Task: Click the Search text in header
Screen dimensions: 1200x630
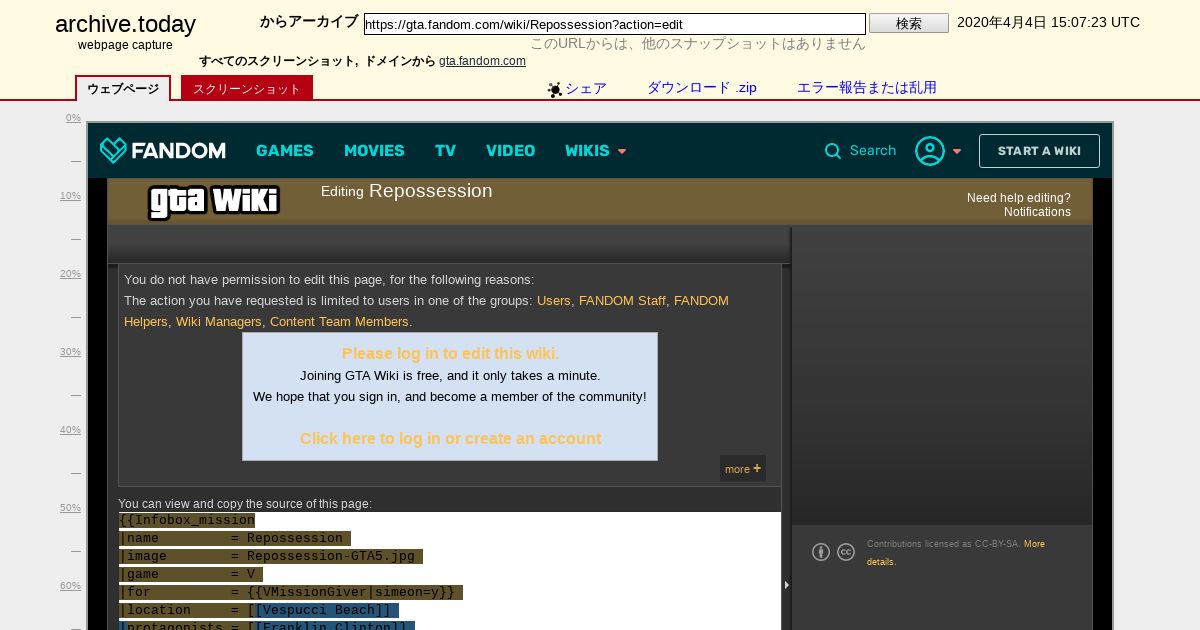Action: pyautogui.click(x=873, y=151)
